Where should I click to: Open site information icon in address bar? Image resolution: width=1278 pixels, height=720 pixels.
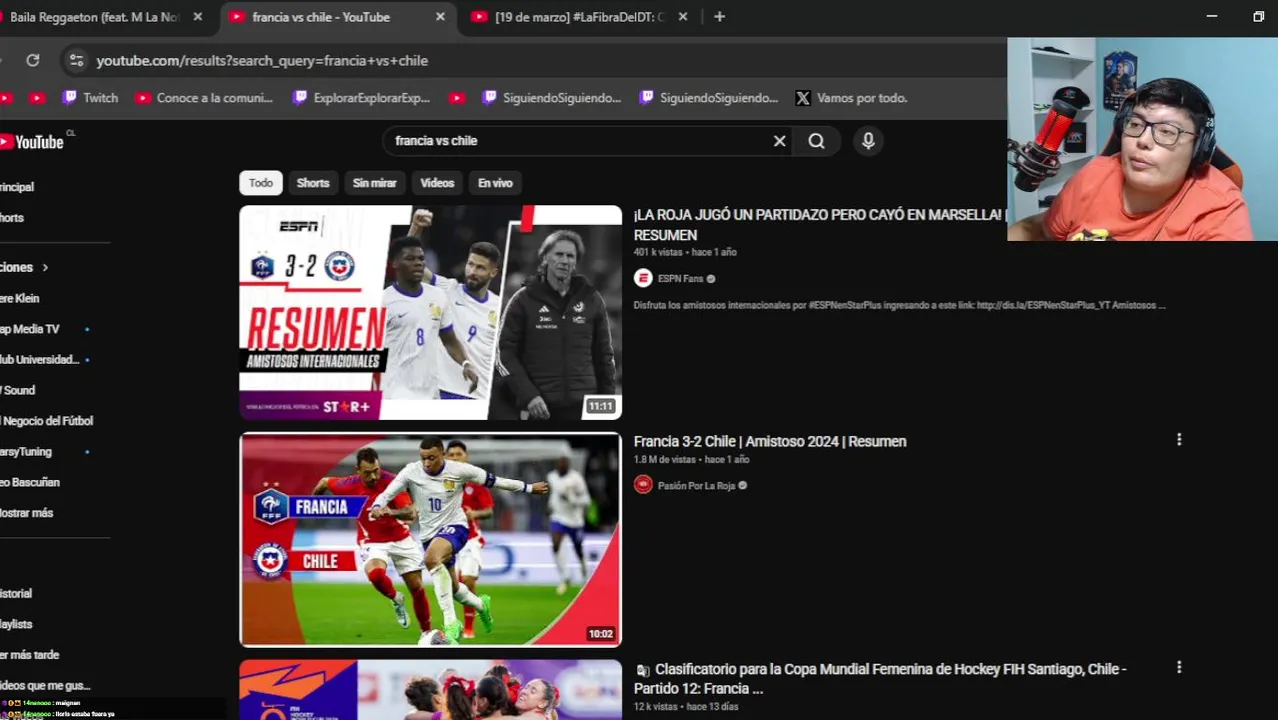click(76, 60)
